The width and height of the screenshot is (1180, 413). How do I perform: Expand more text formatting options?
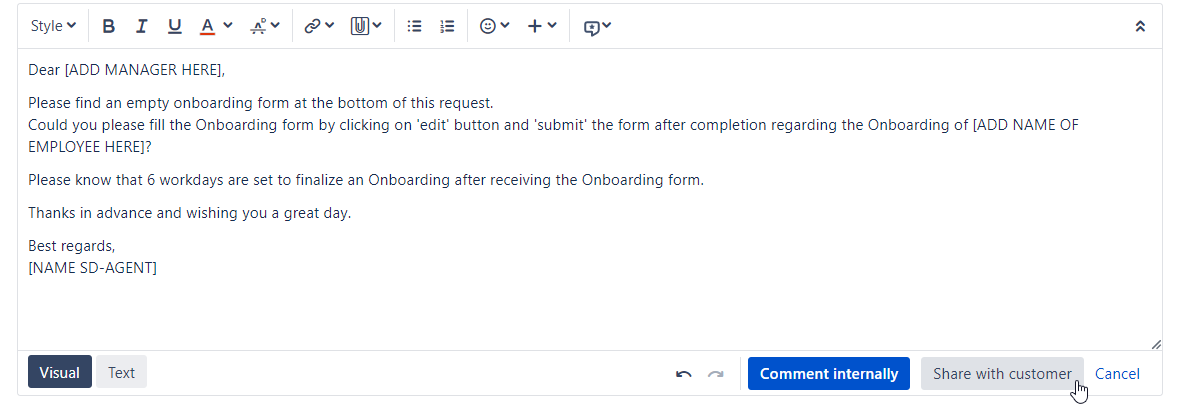point(265,26)
